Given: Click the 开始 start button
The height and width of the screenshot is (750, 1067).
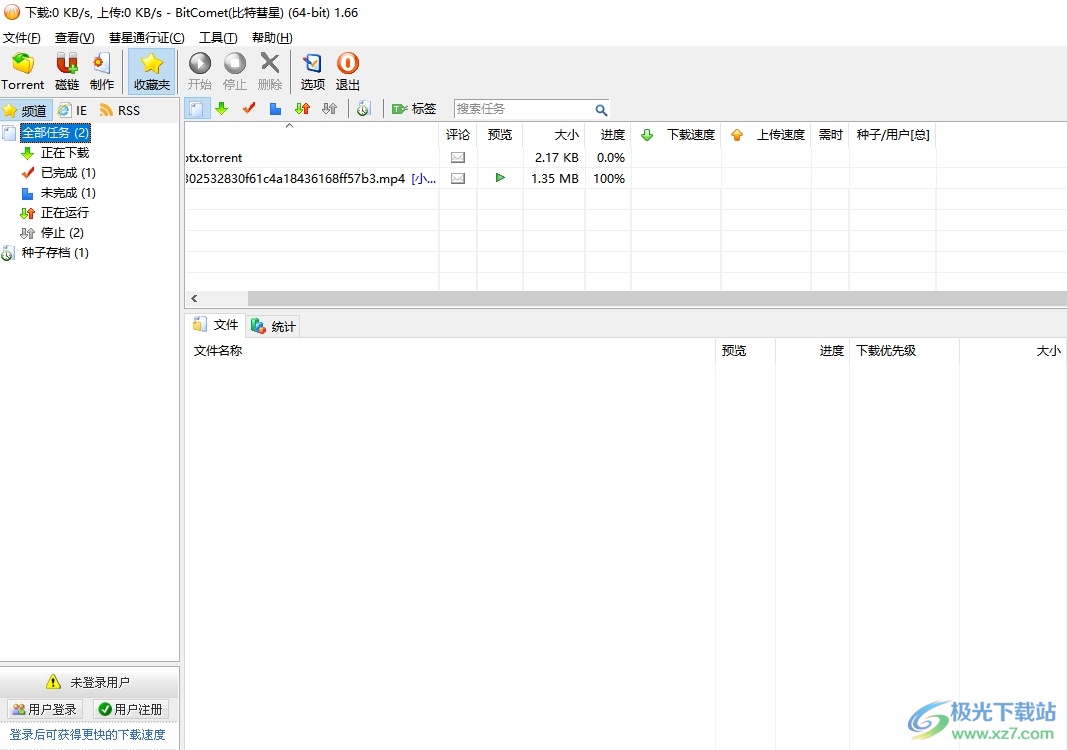Looking at the screenshot, I should click(199, 71).
